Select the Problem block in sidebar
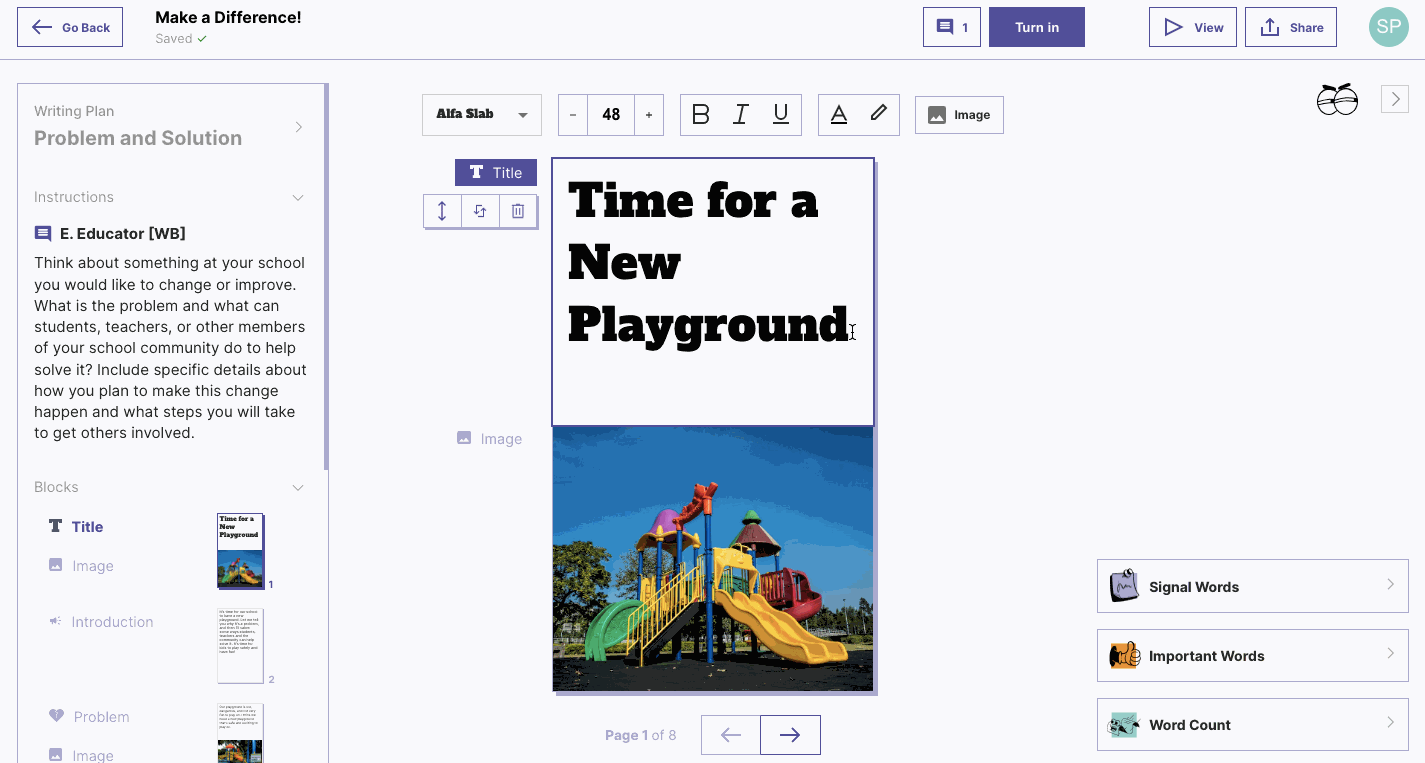Viewport: 1425px width, 763px height. tap(101, 717)
